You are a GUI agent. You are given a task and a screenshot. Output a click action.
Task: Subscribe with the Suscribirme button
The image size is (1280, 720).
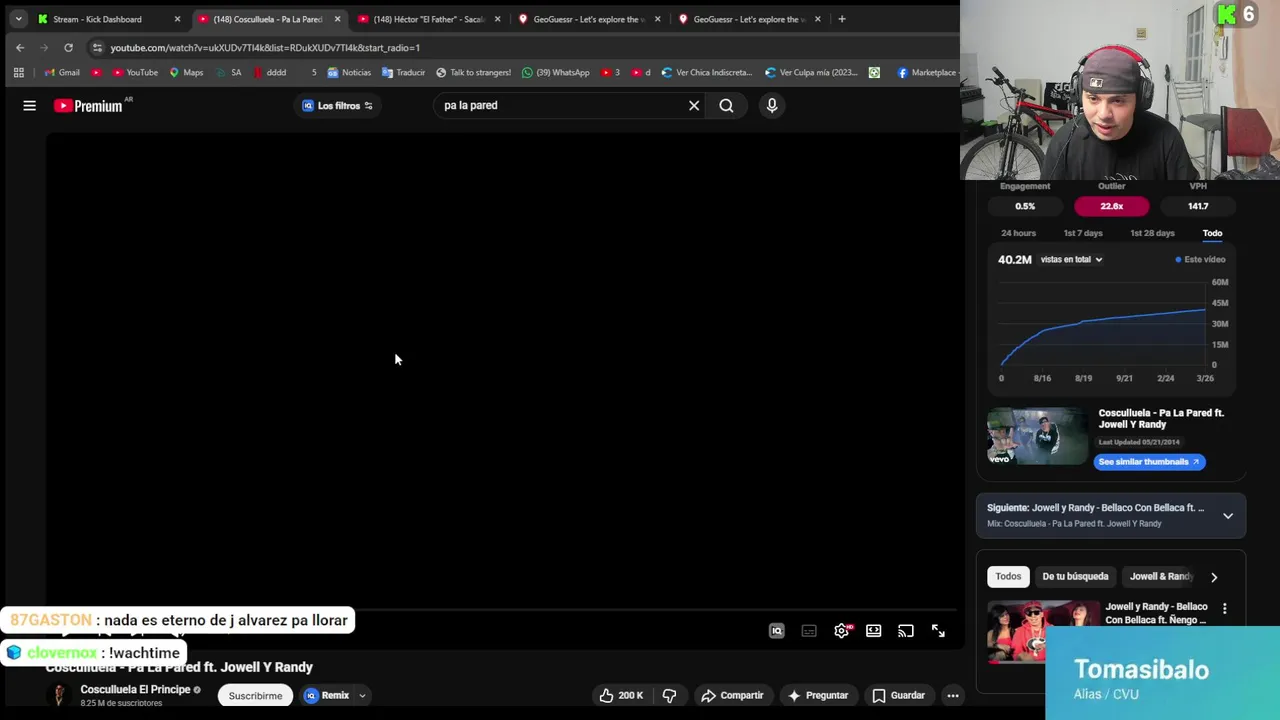(x=255, y=695)
